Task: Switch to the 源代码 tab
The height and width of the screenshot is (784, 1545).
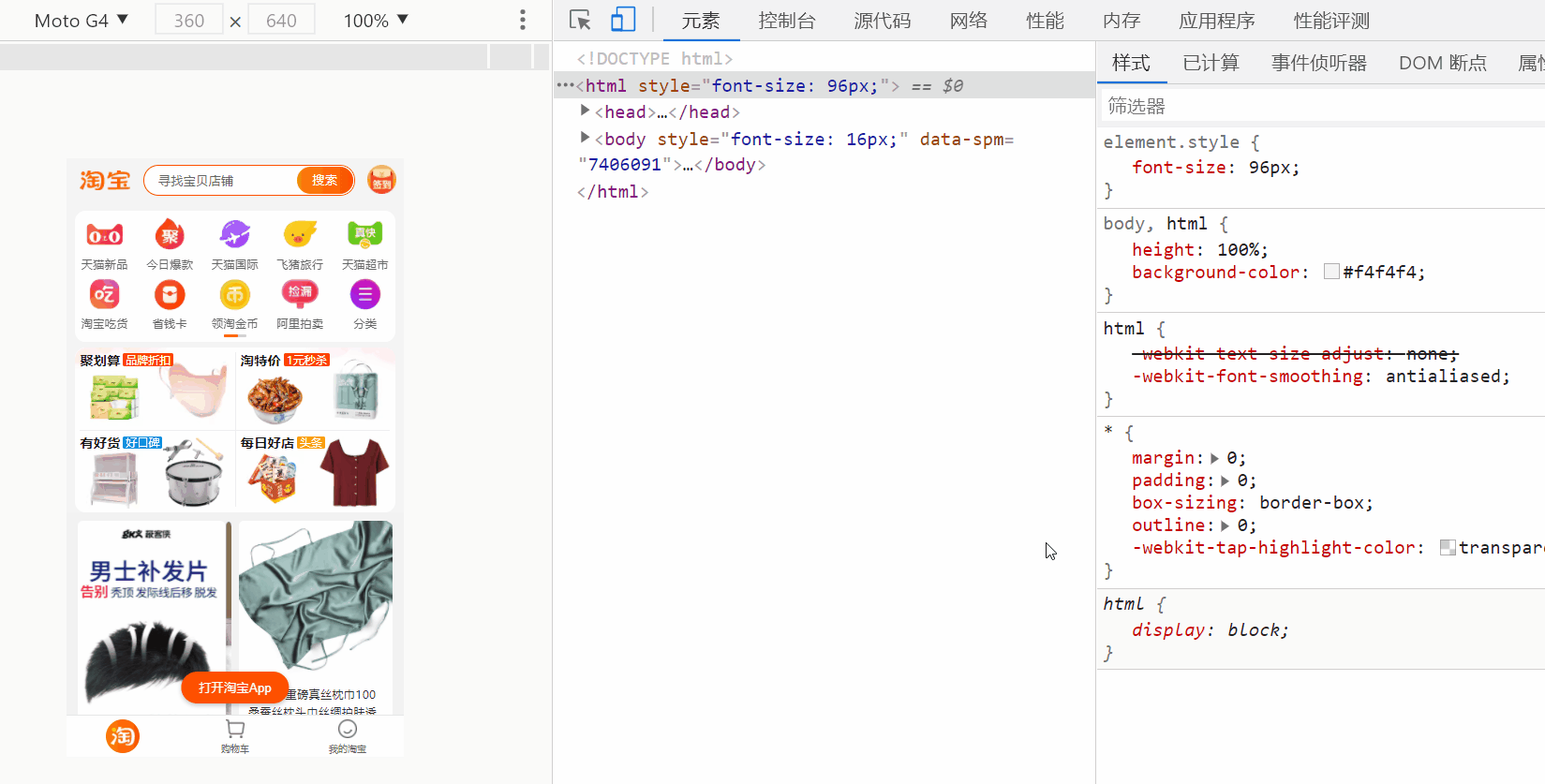Action: [x=883, y=21]
